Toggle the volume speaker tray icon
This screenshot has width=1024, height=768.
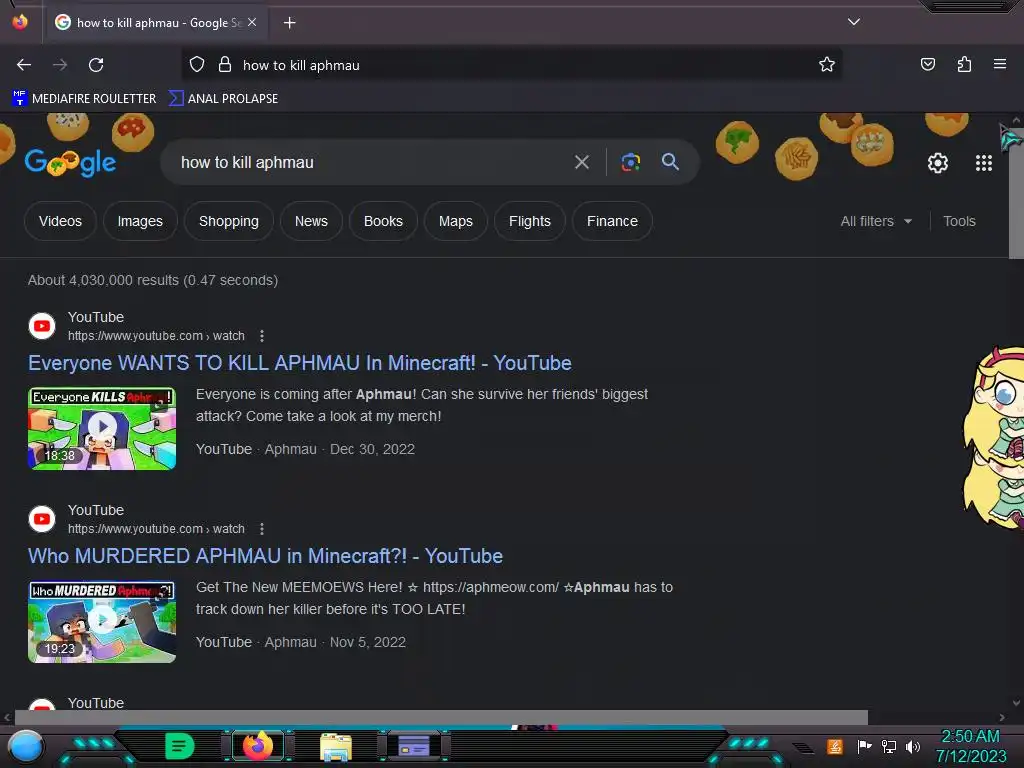click(x=912, y=746)
